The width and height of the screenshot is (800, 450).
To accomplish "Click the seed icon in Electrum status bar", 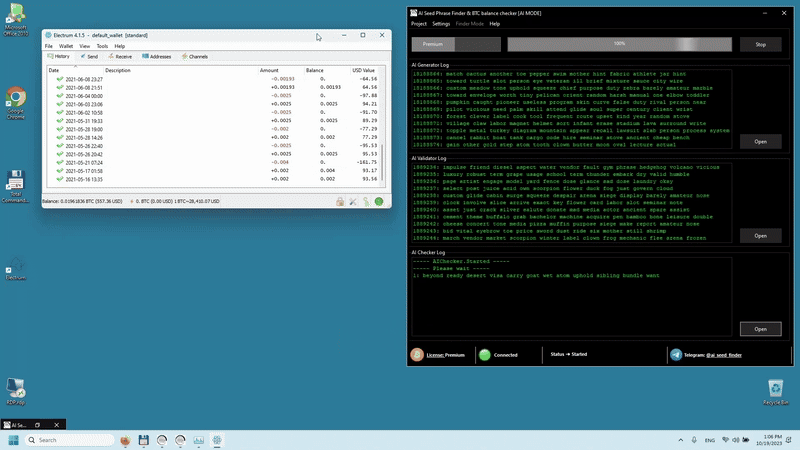I will pyautogui.click(x=366, y=201).
